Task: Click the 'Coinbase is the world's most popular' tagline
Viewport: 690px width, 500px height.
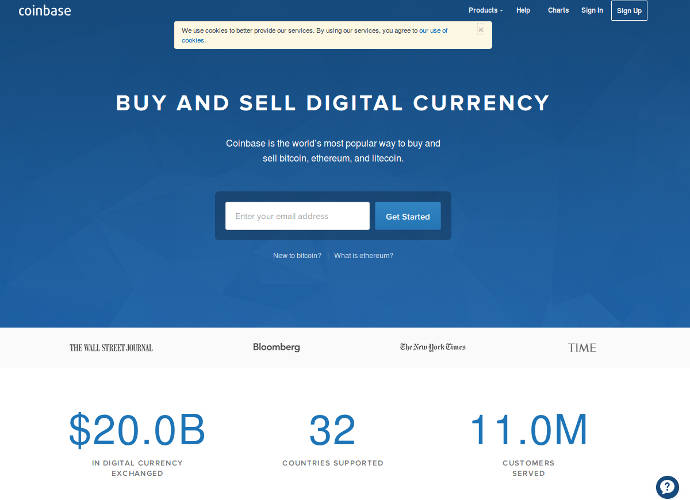Action: click(333, 151)
